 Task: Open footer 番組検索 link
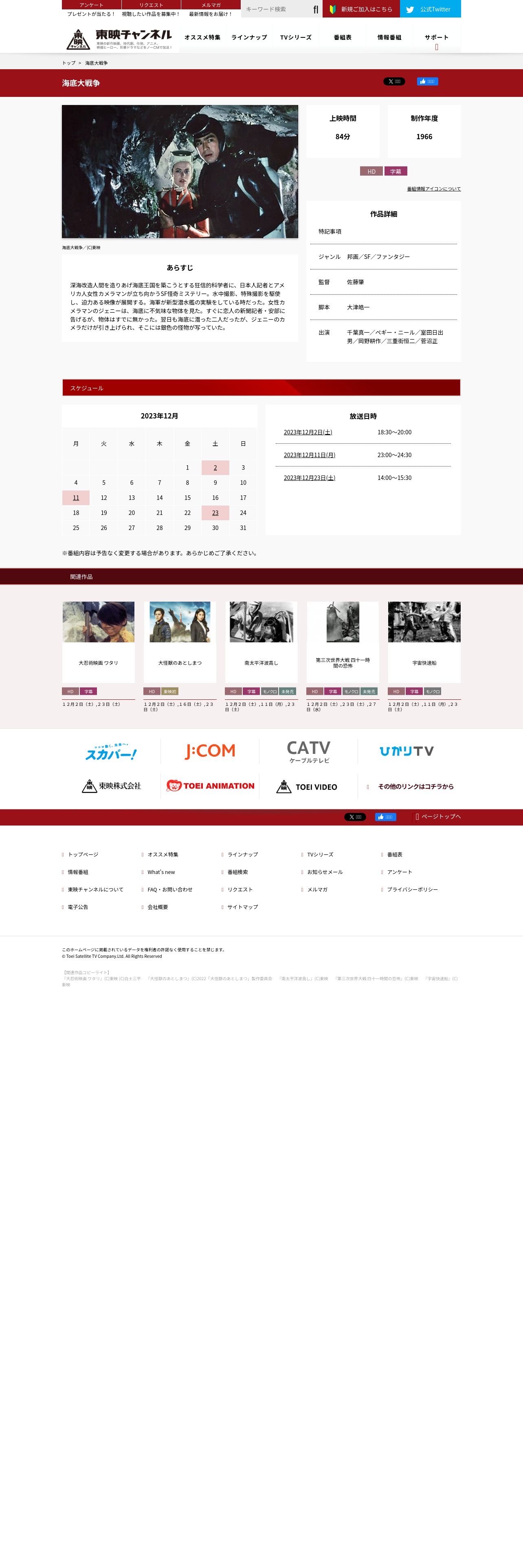(x=237, y=872)
